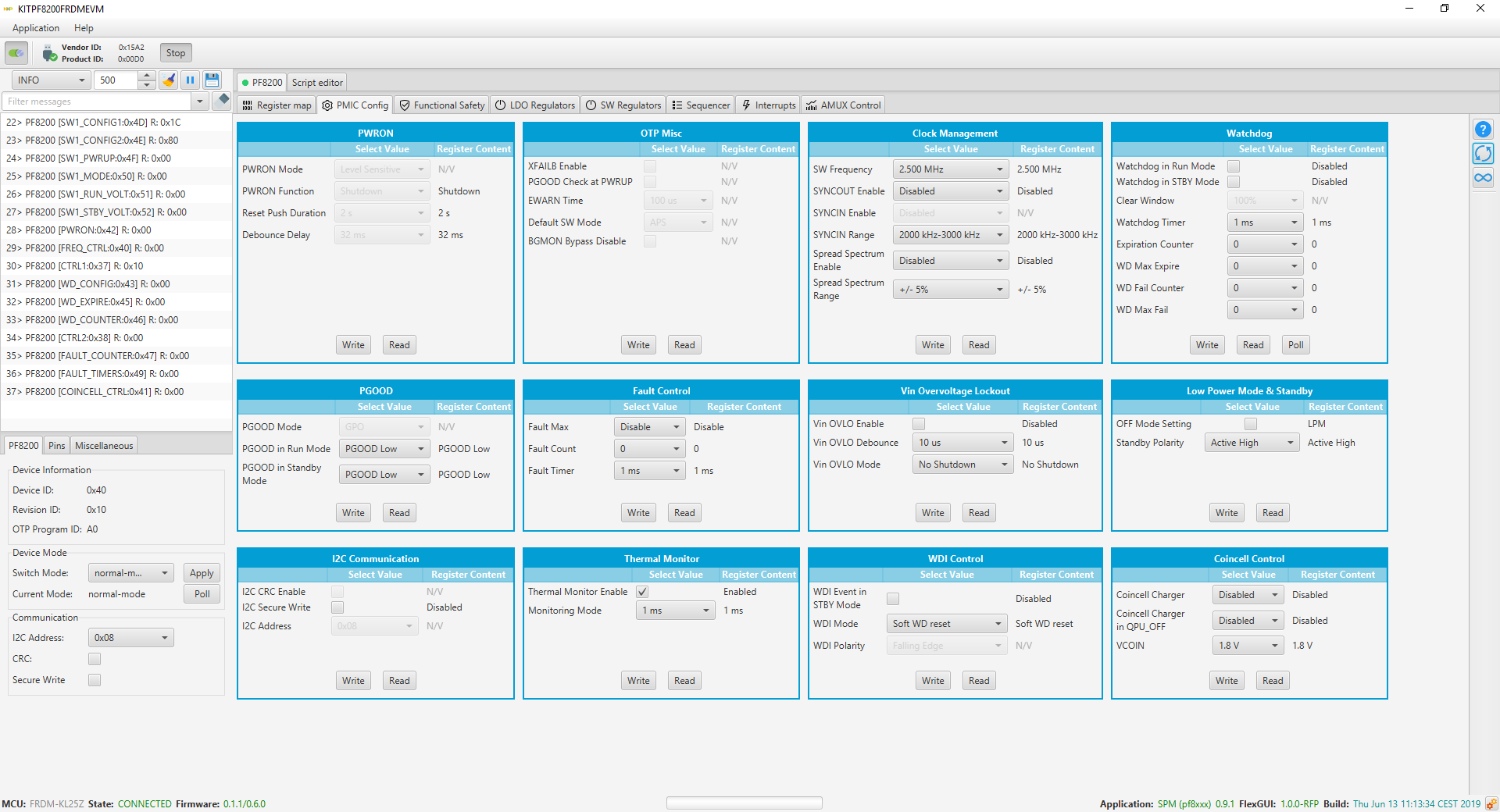Viewport: 1500px width, 812px height.
Task: Click the eraser icon beside Filter messages
Action: [223, 100]
